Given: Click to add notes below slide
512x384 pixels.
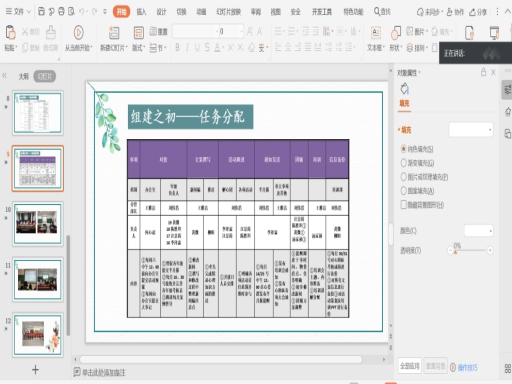Looking at the screenshot, I should pyautogui.click(x=104, y=372).
